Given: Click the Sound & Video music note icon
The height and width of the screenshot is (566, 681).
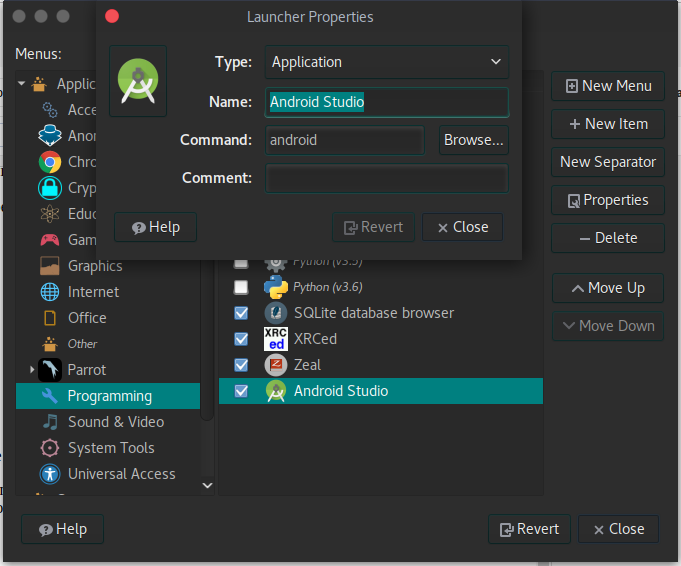Looking at the screenshot, I should tap(50, 422).
